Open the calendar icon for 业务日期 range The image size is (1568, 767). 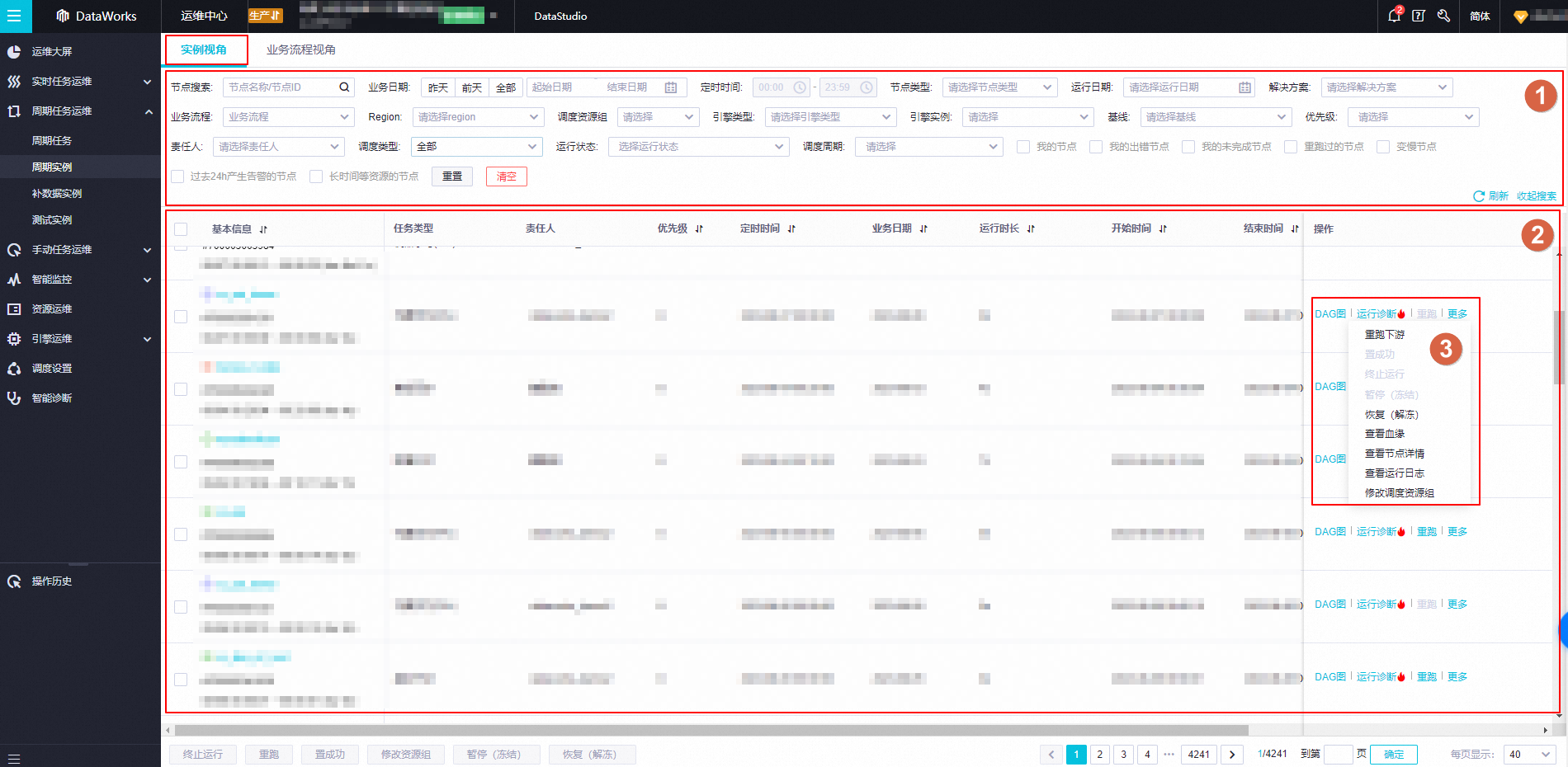[671, 87]
